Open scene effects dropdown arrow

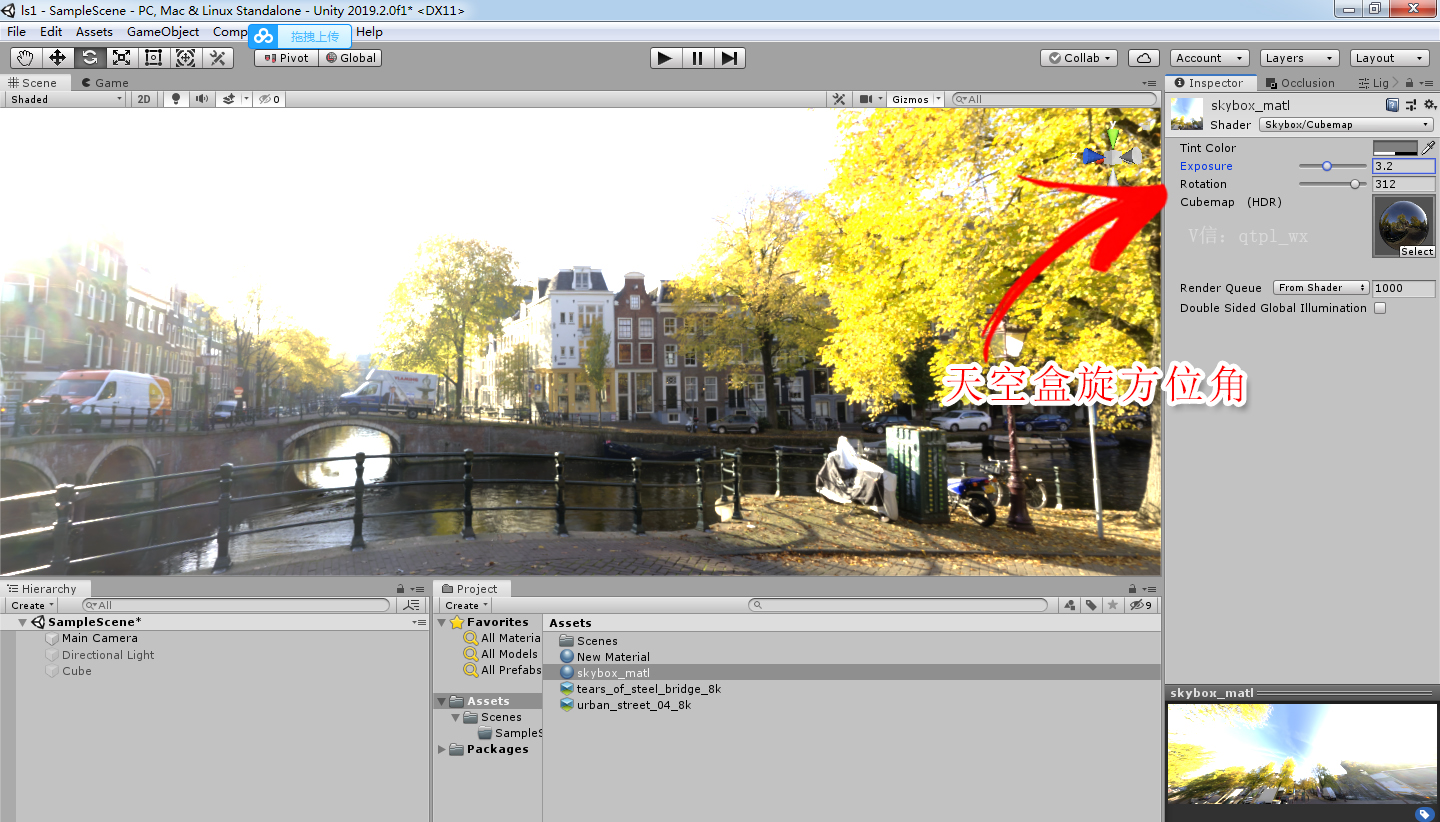pyautogui.click(x=246, y=99)
